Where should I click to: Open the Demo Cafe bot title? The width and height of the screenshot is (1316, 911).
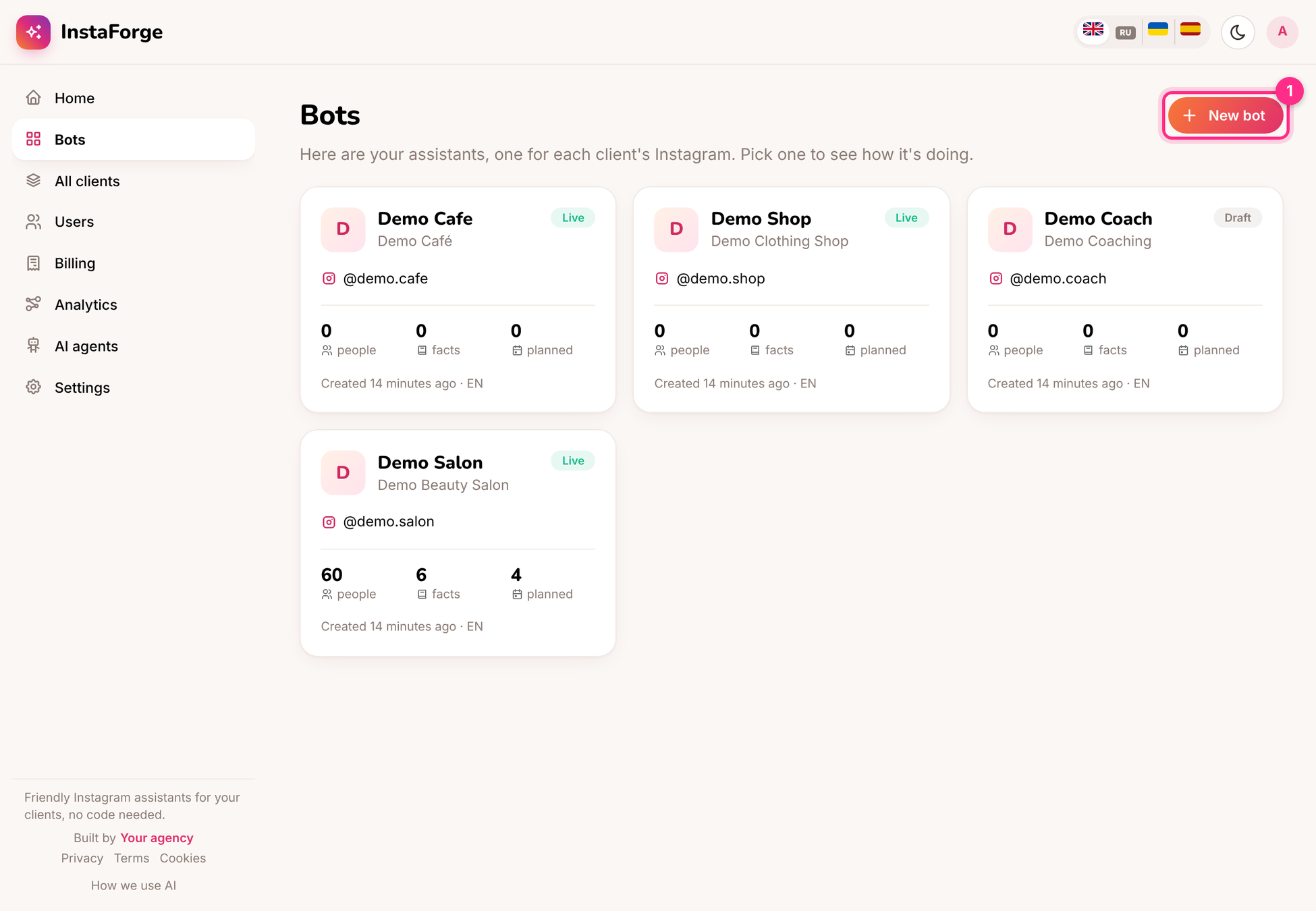[x=424, y=219]
